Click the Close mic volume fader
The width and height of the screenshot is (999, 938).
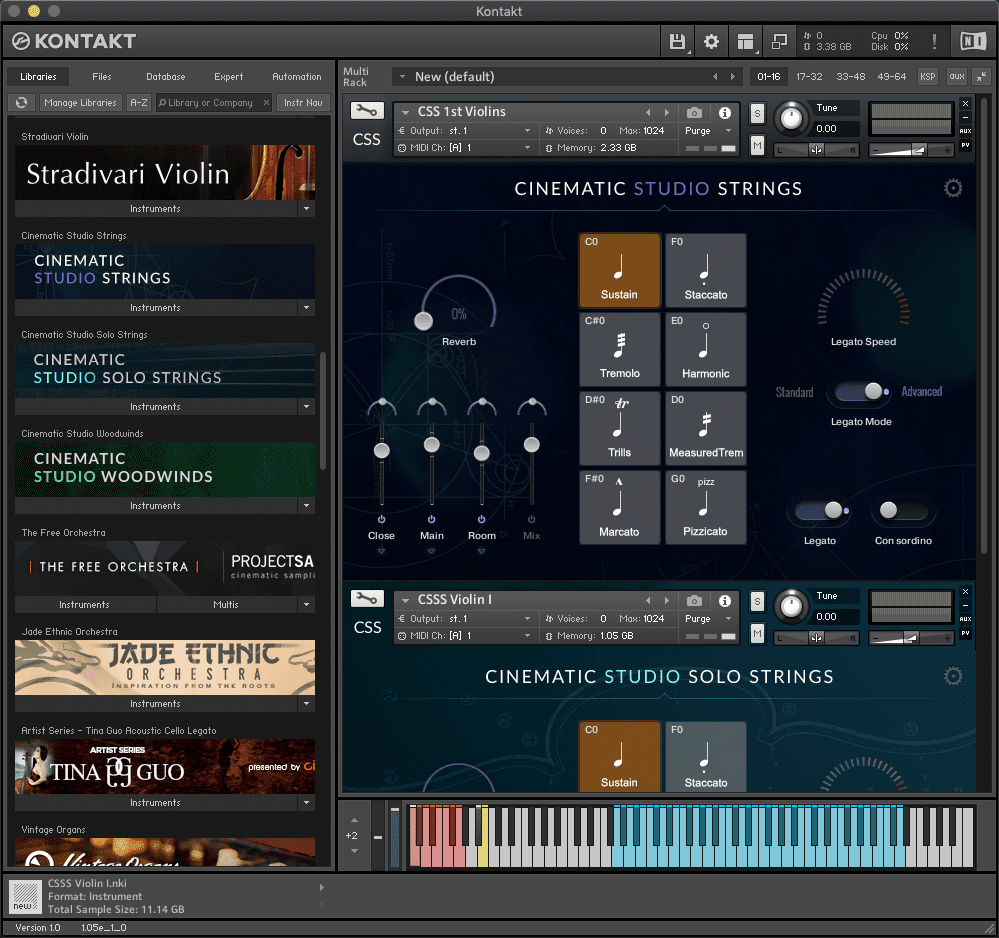pos(381,451)
